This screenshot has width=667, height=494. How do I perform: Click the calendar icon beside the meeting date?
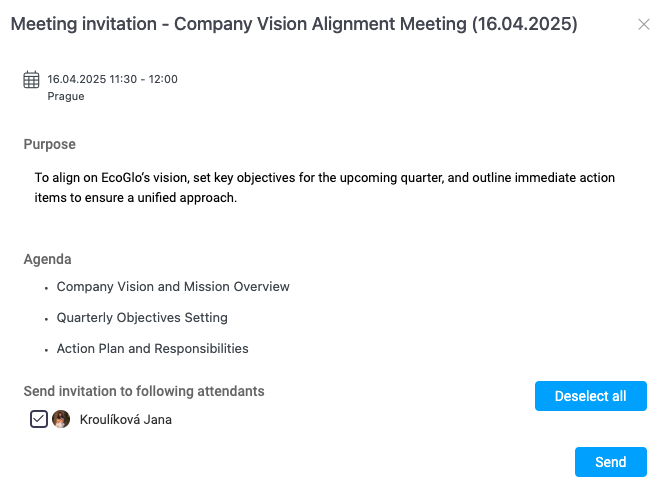coord(32,80)
